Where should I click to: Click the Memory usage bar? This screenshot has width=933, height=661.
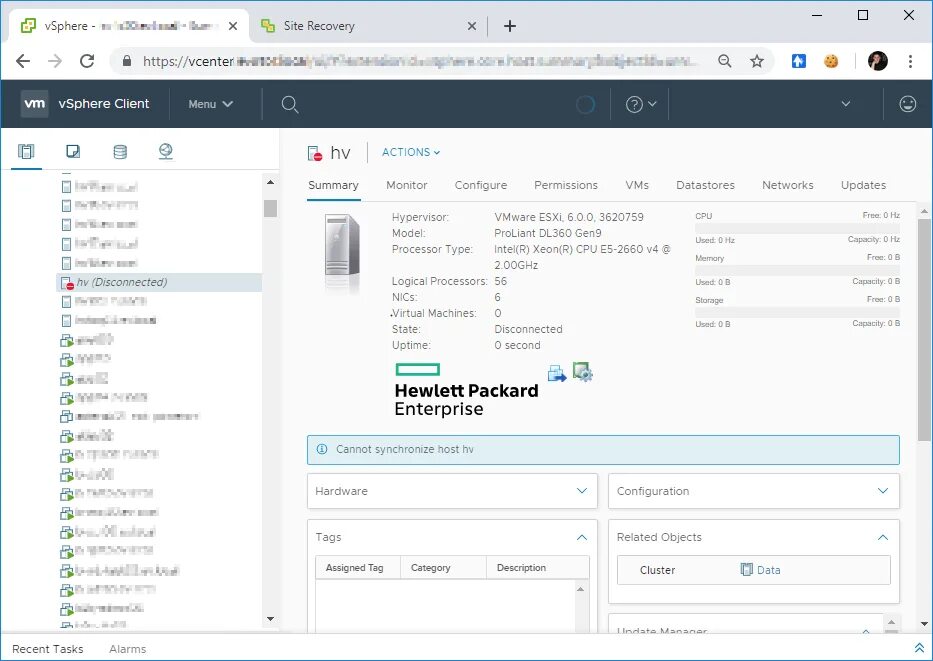point(797,270)
